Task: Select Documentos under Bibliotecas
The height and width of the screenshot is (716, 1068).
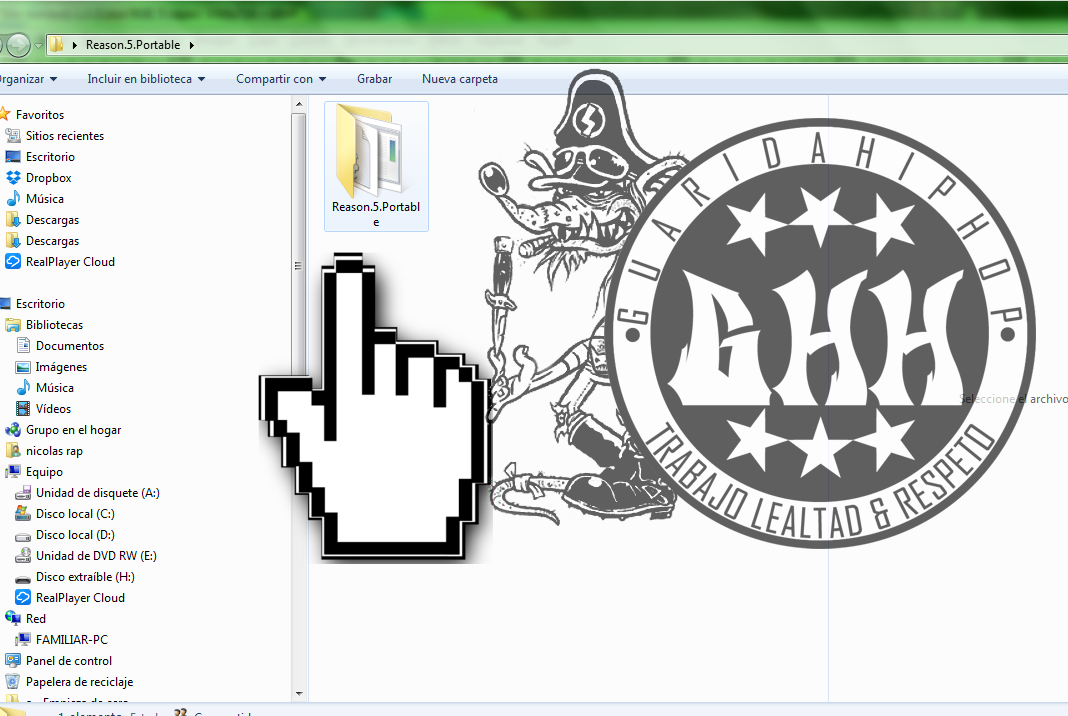Action: (69, 345)
